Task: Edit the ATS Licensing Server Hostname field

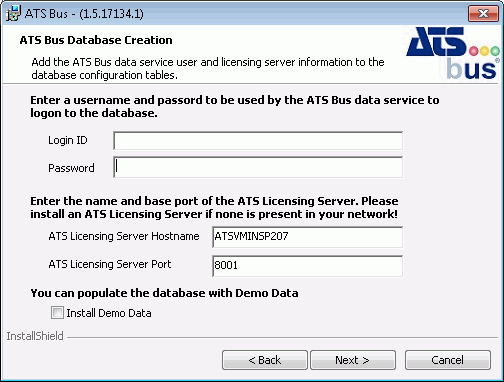Action: point(307,237)
